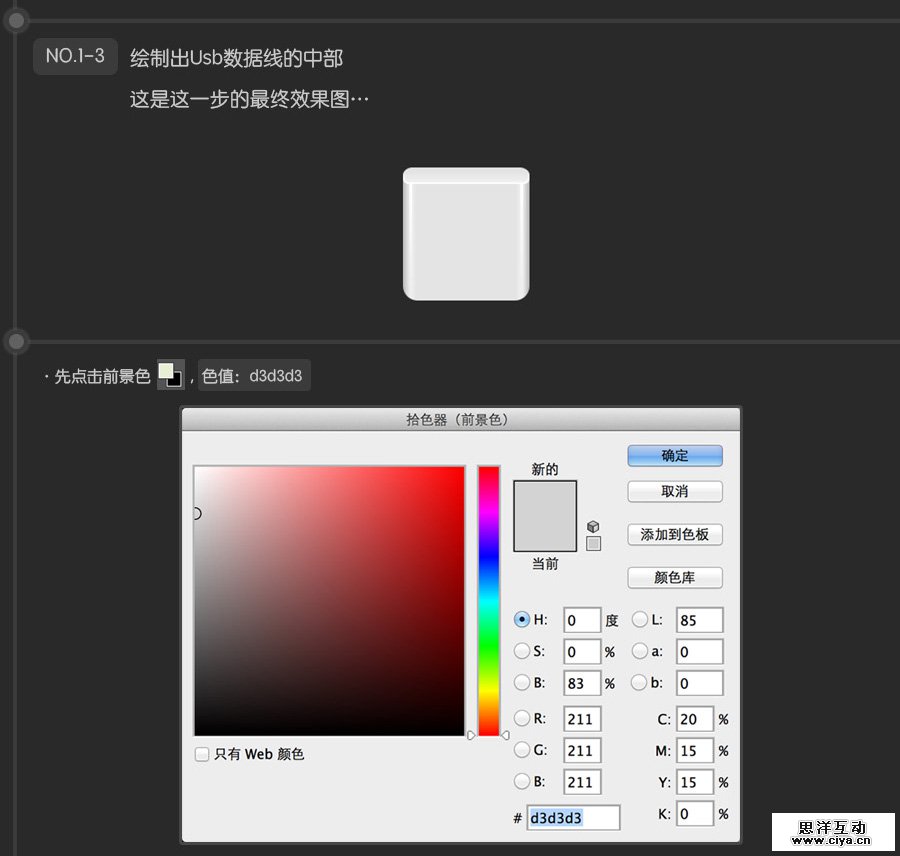Click the foreground/background color icon beside 先点击前景色

[168, 375]
